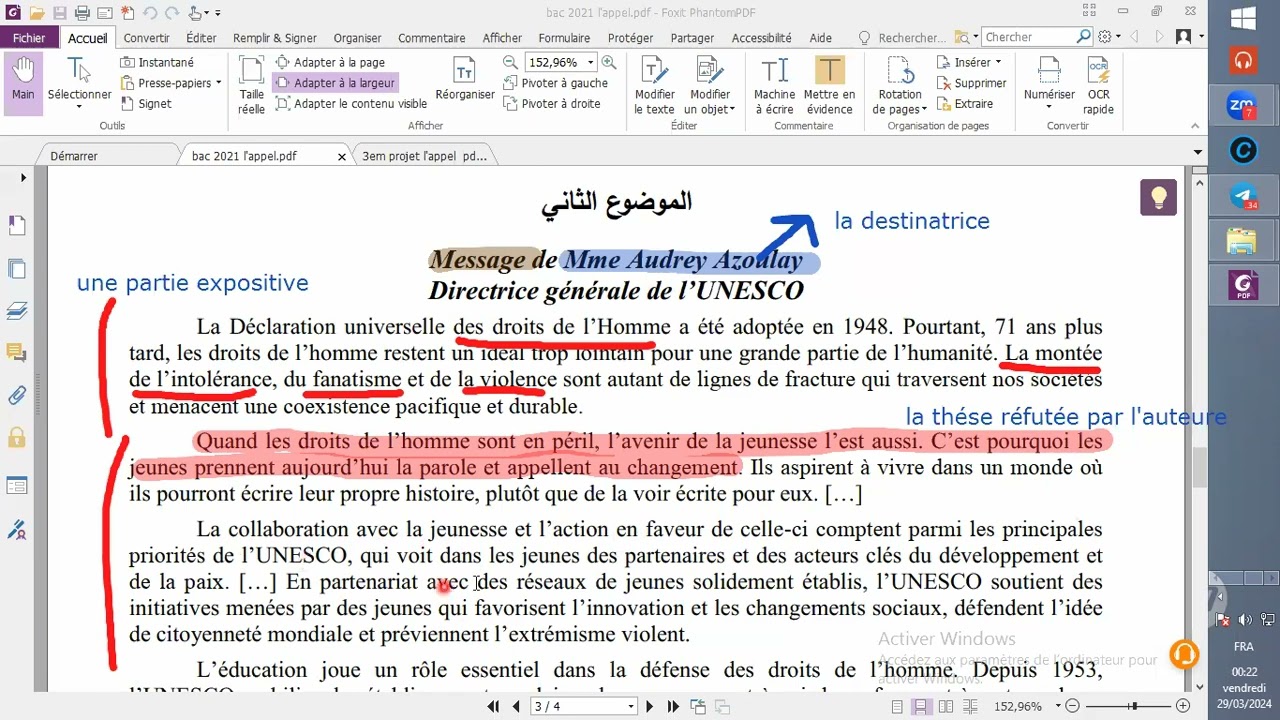Activate Adapter à la largeur
The image size is (1280, 720).
(x=335, y=83)
